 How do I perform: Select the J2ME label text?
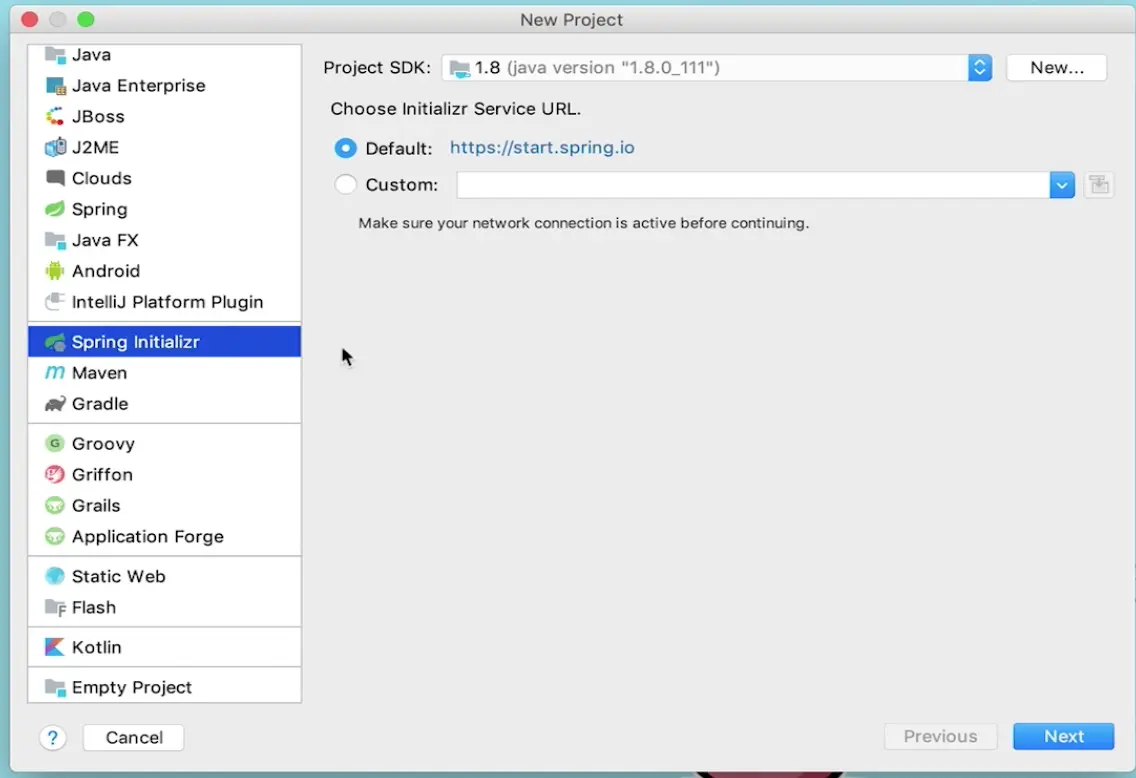[x=95, y=147]
